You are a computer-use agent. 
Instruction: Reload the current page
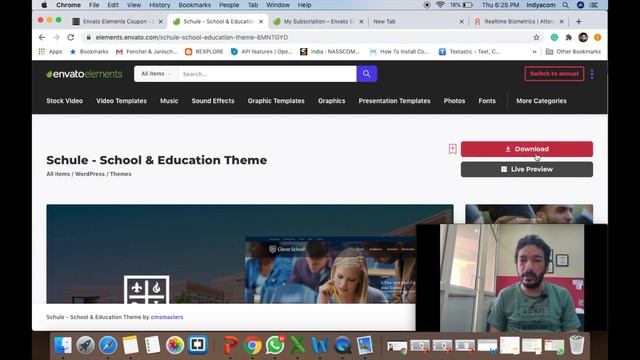point(71,37)
